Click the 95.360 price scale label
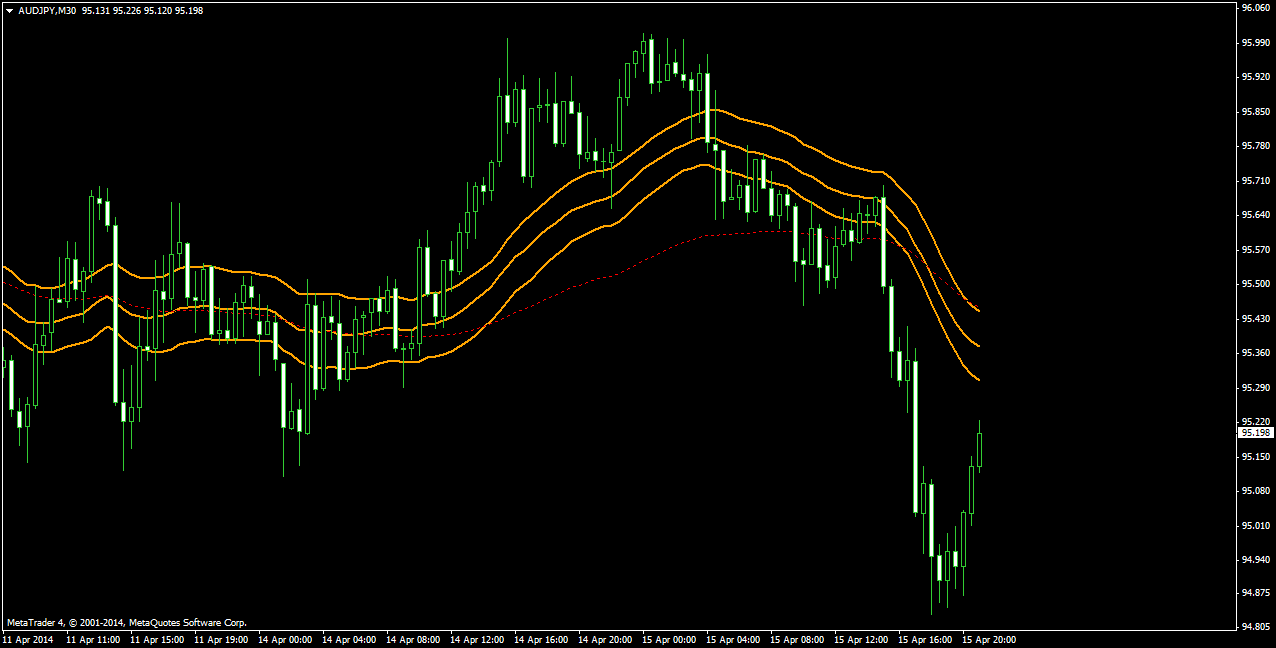This screenshot has width=1276, height=648. 1255,353
